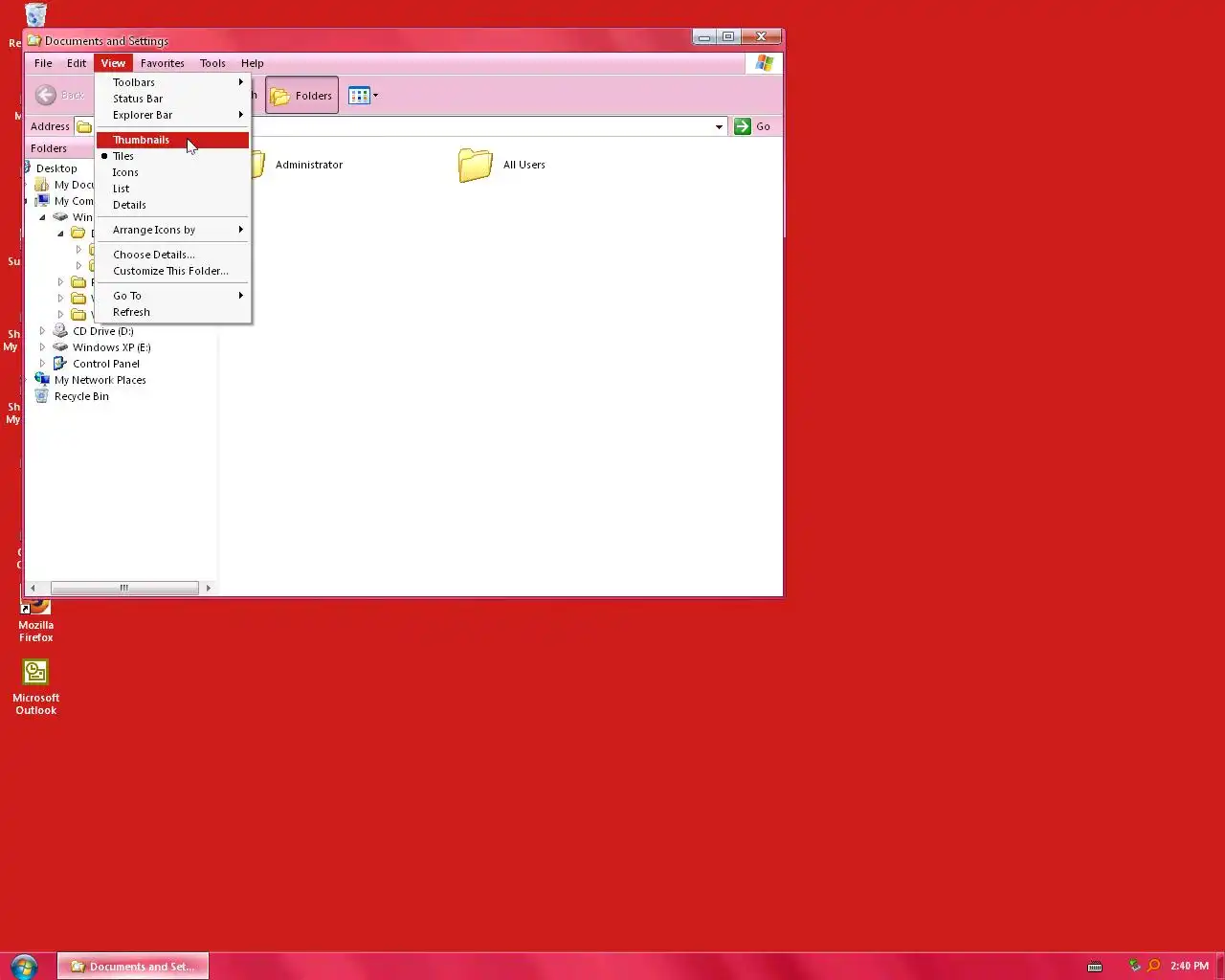This screenshot has height=980, width=1225.
Task: Click the Go button
Action: click(x=753, y=126)
